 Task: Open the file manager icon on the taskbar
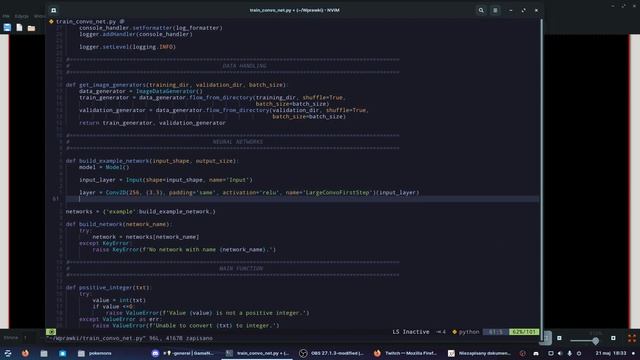[44, 353]
